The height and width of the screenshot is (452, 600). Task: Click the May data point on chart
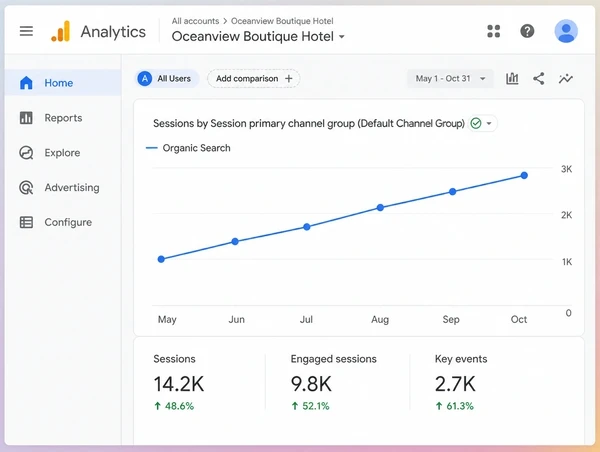(161, 259)
